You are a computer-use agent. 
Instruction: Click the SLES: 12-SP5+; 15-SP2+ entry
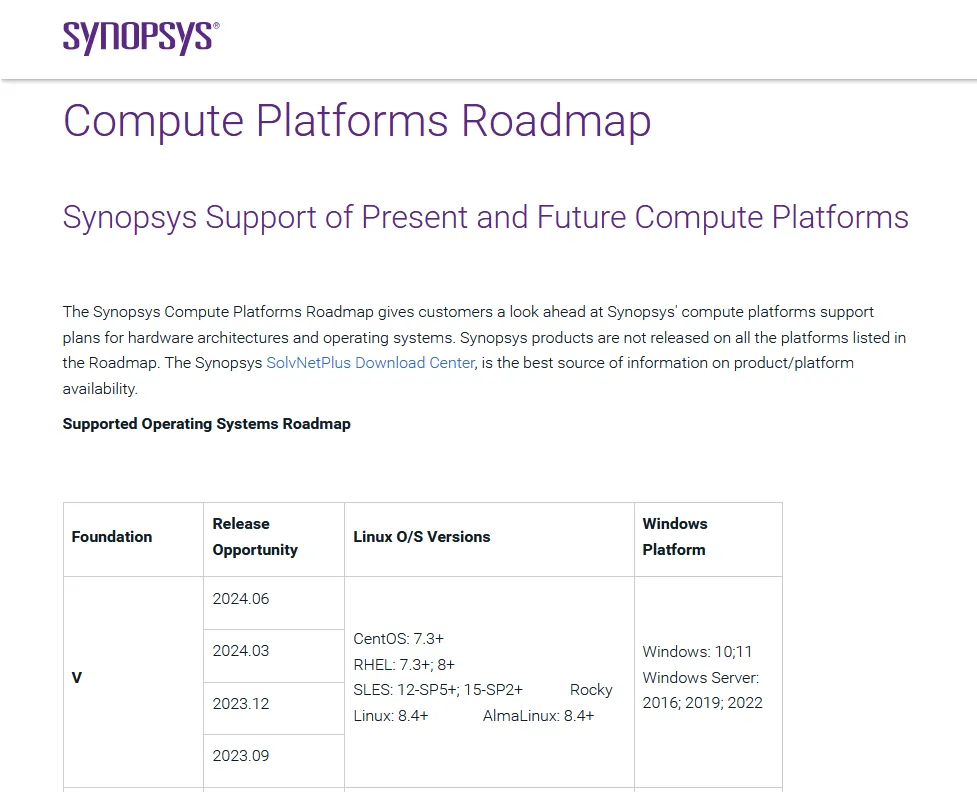(x=438, y=690)
